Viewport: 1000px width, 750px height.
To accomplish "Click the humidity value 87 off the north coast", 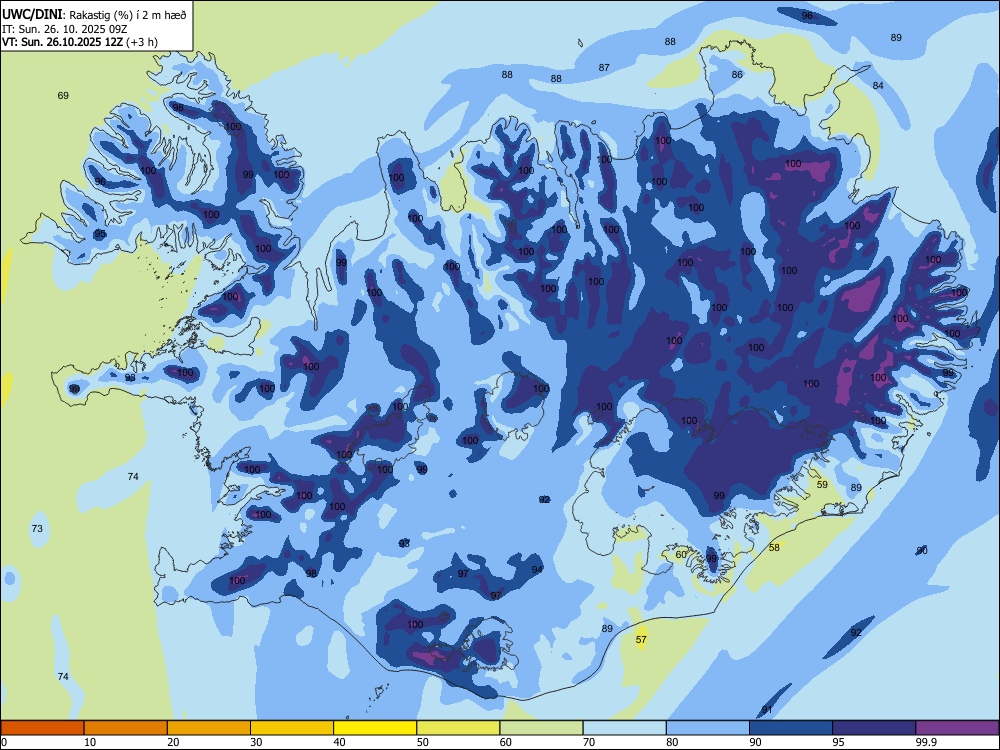I will [604, 68].
